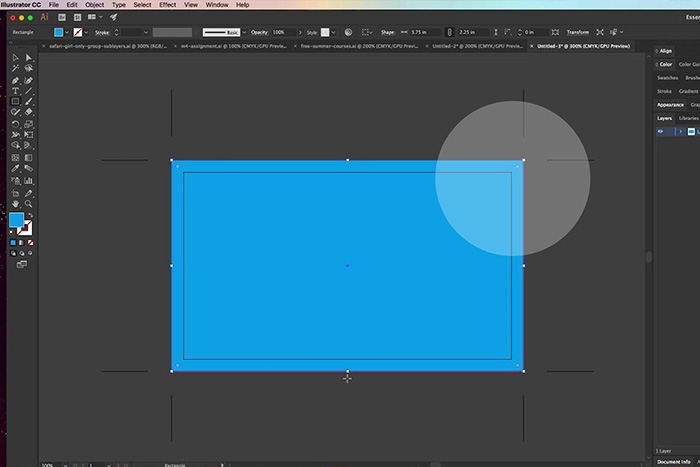
Task: Select the Blend tool
Action: pyautogui.click(x=29, y=168)
